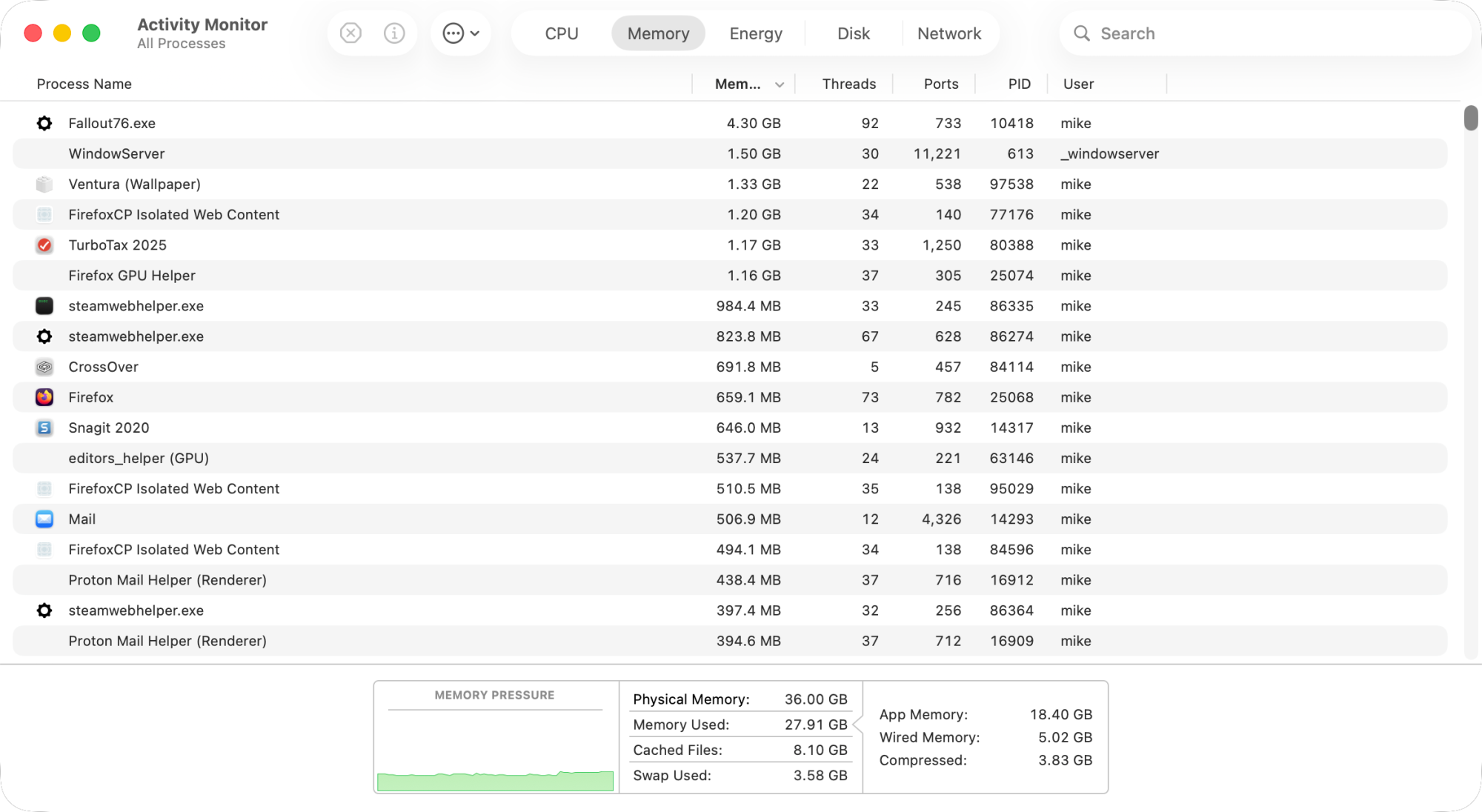This screenshot has width=1482, height=812.
Task: Click the black icon of steamwebhelper.exe 984.4 MB
Action: pos(44,305)
